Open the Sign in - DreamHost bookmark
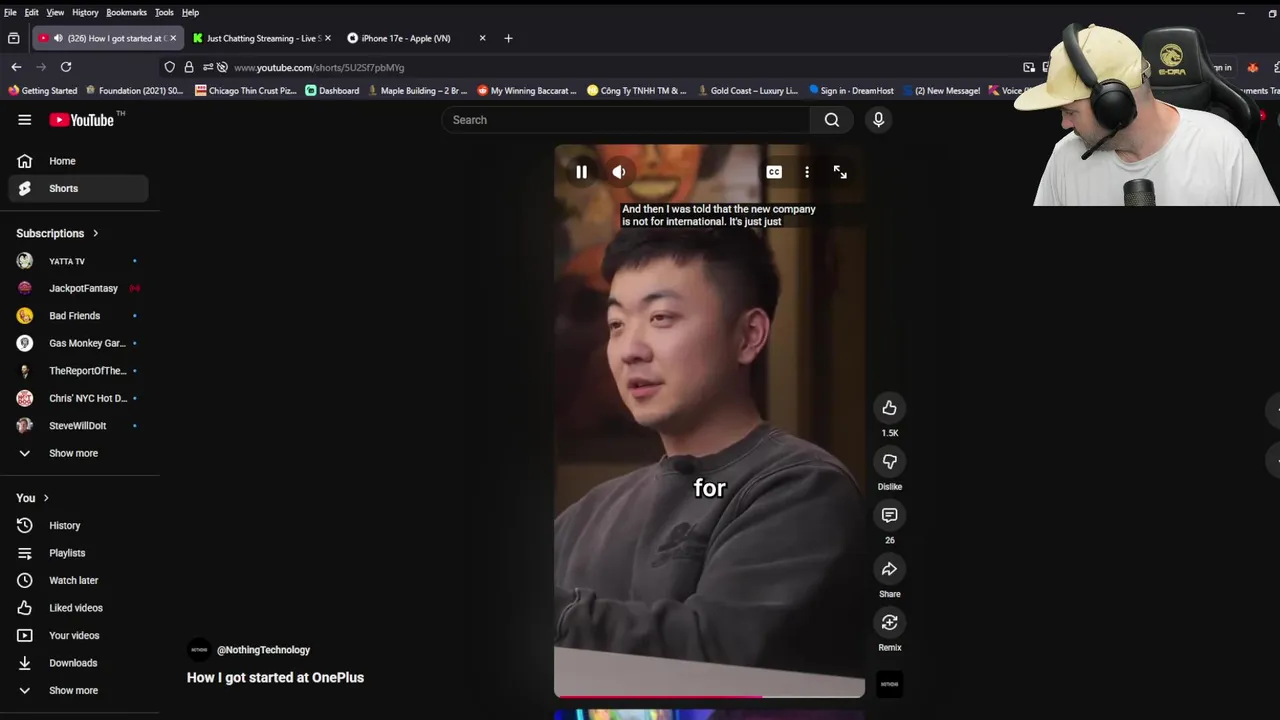 (x=851, y=90)
